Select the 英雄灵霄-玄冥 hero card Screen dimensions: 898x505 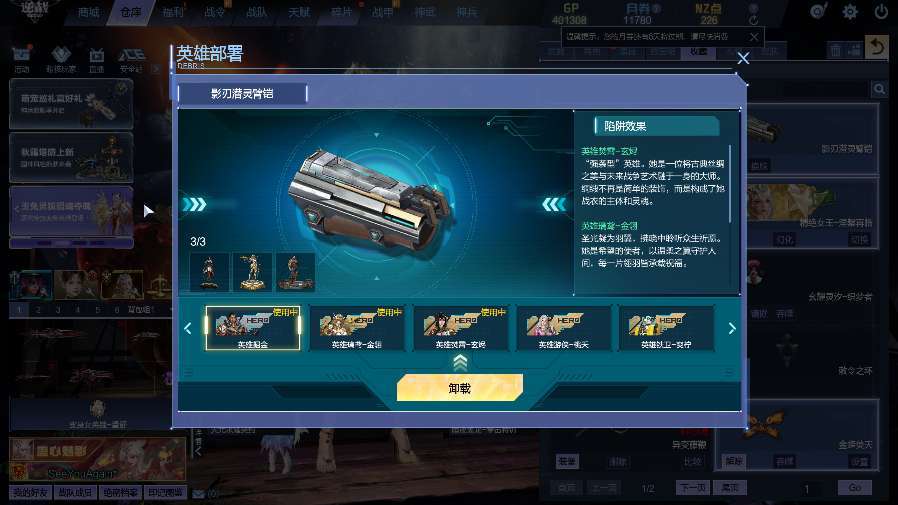point(460,328)
